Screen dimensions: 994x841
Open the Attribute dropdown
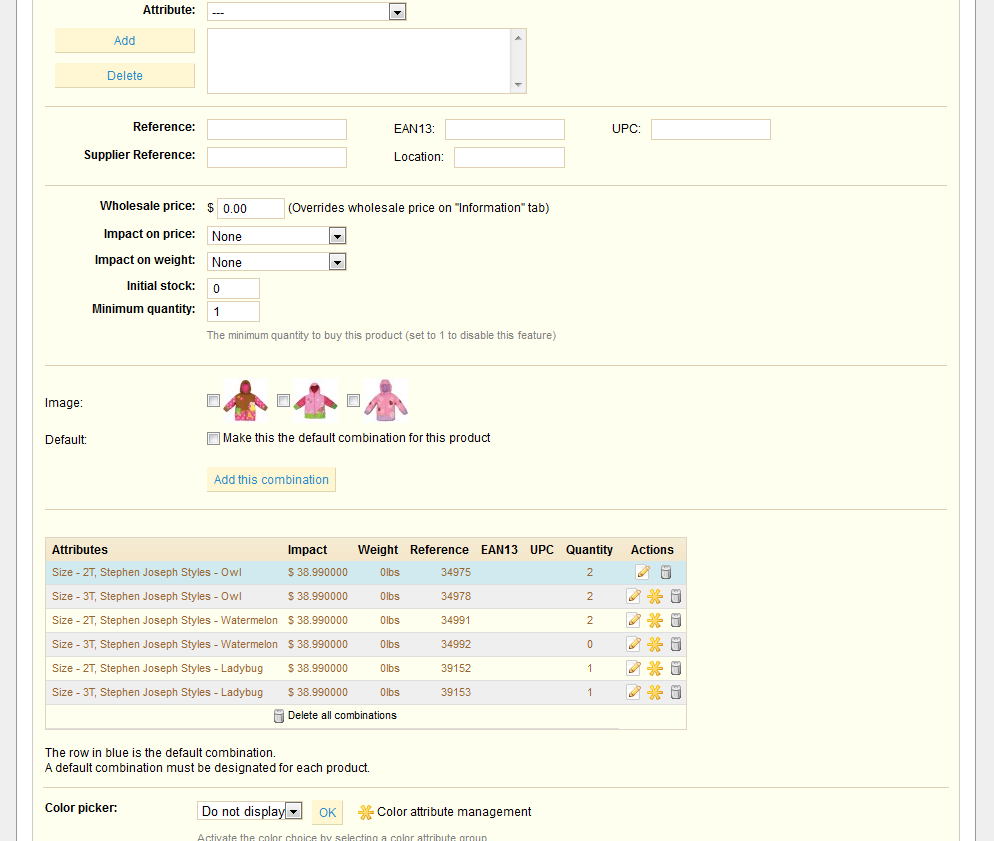[306, 11]
